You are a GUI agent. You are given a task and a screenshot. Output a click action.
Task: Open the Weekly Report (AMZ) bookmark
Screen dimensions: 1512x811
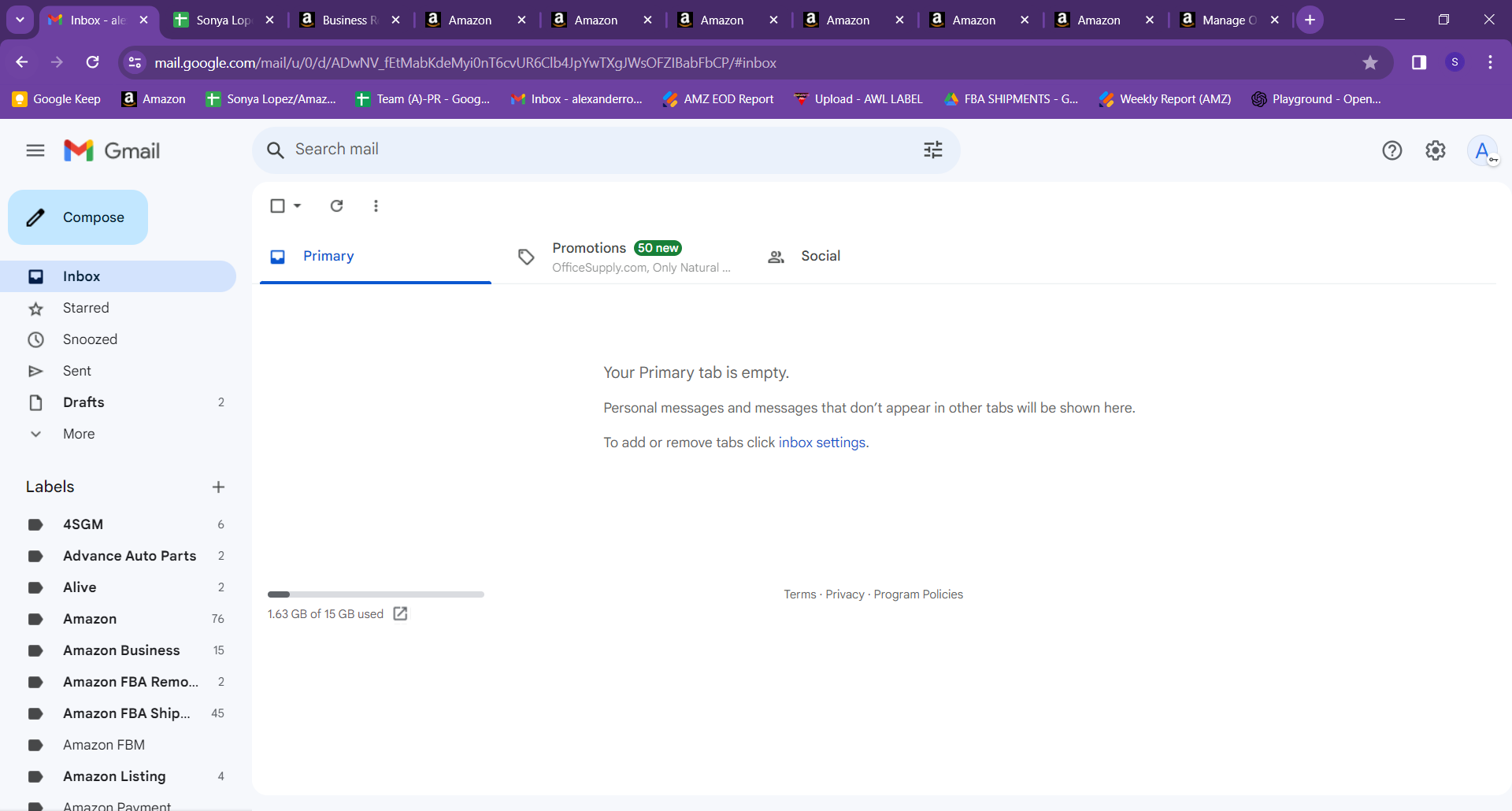(x=1165, y=99)
